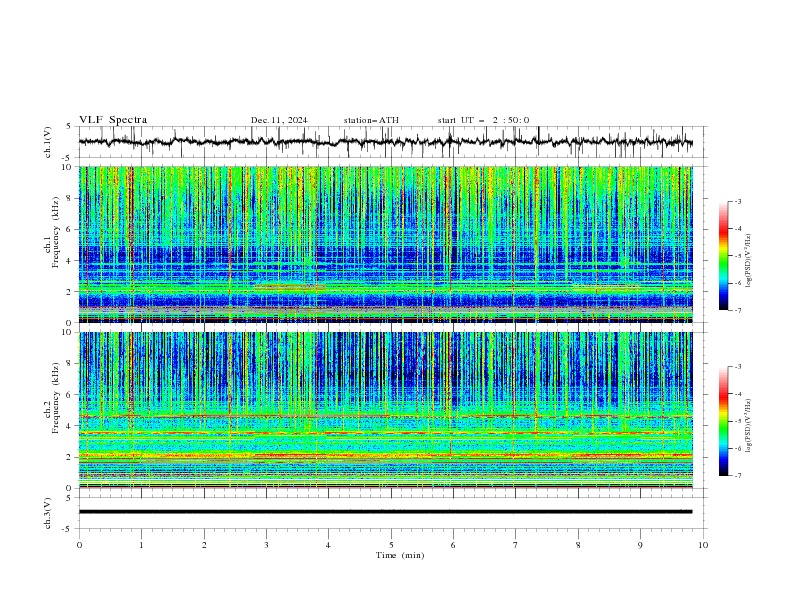The image size is (792, 612).
Task: Click time axis tick label '10'
Action: [x=703, y=545]
